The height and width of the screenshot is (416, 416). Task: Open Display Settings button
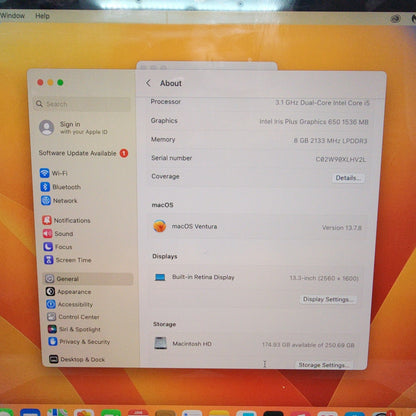click(328, 299)
